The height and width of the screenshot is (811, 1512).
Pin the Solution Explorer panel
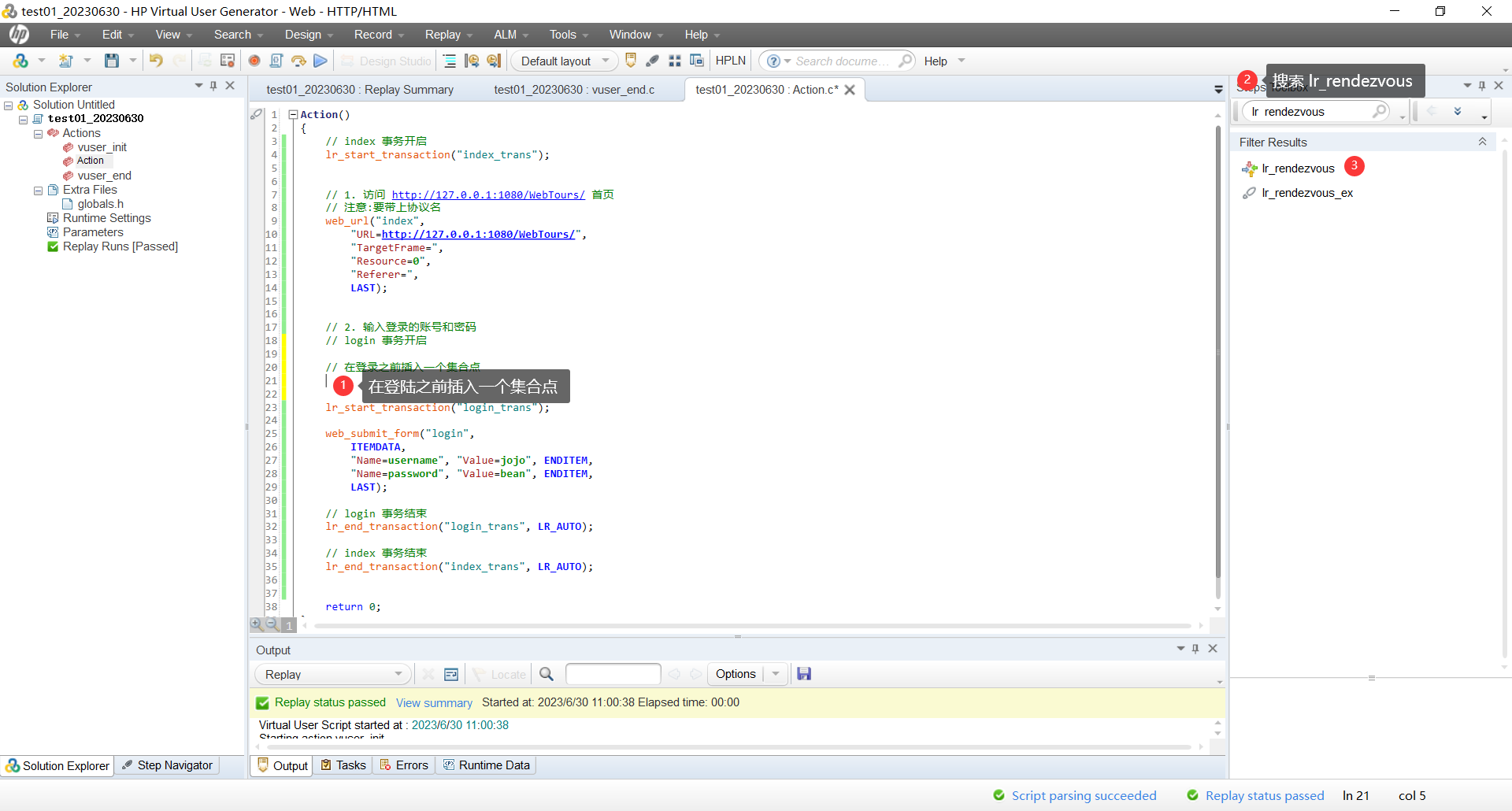[213, 86]
